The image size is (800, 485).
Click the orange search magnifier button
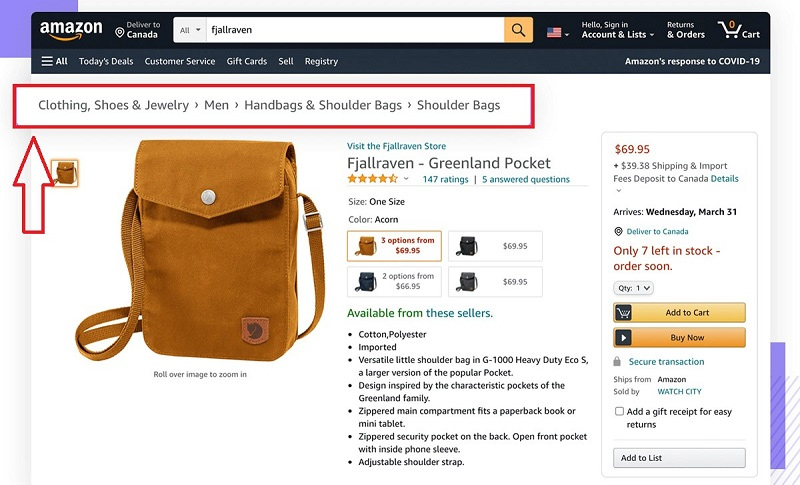coord(518,30)
